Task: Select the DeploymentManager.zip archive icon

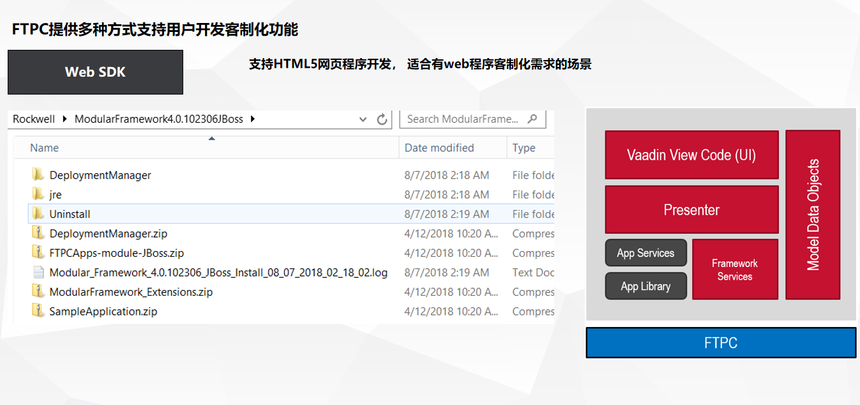Action: [38, 233]
